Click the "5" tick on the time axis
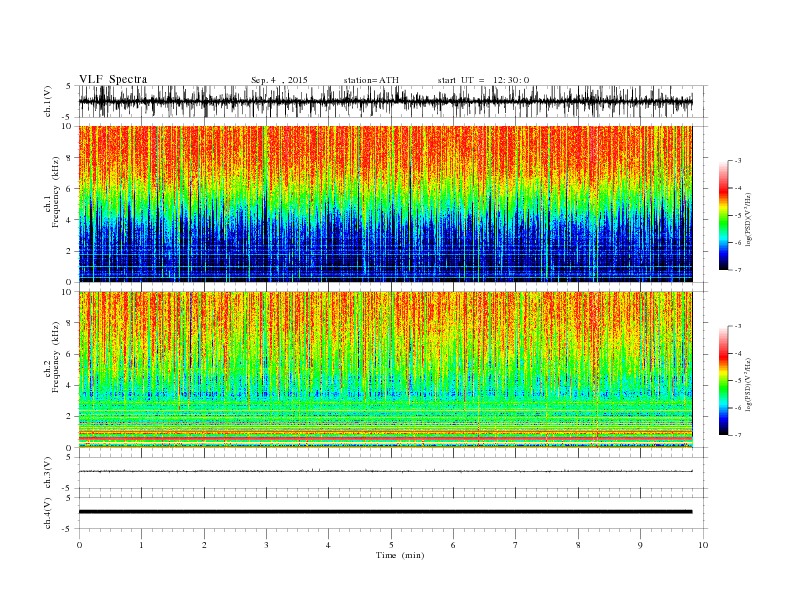This screenshot has height=612, width=792. pos(391,545)
